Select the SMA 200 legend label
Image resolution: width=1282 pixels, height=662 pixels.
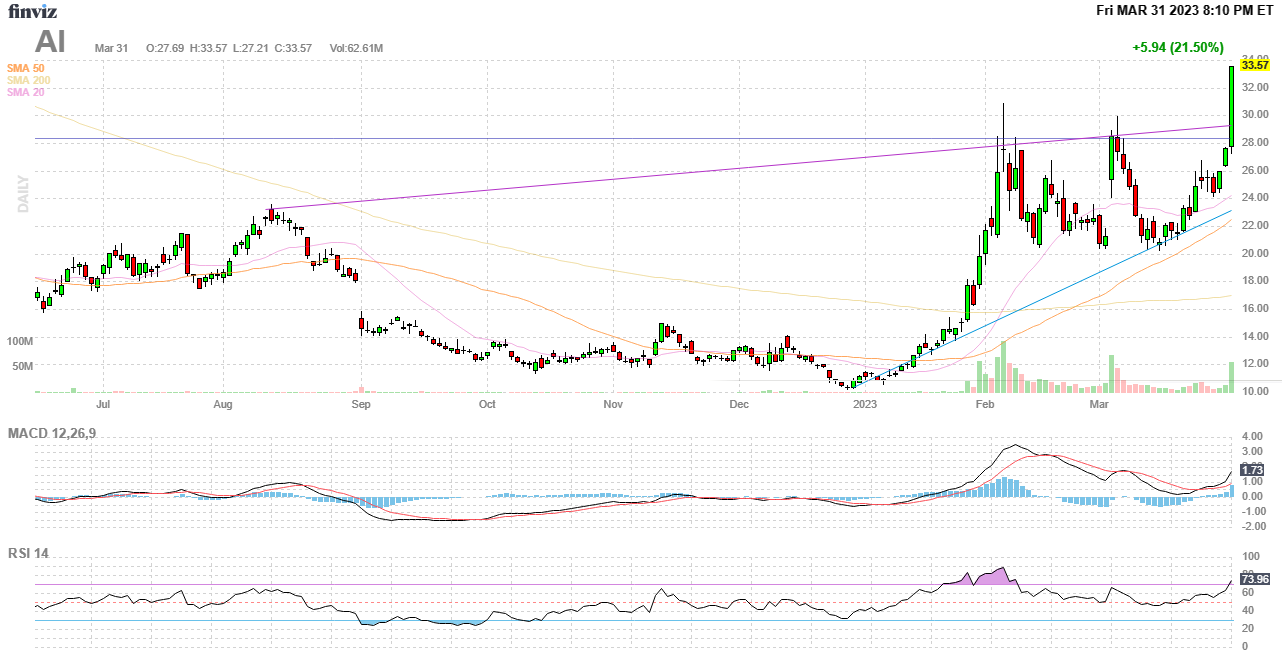28,80
